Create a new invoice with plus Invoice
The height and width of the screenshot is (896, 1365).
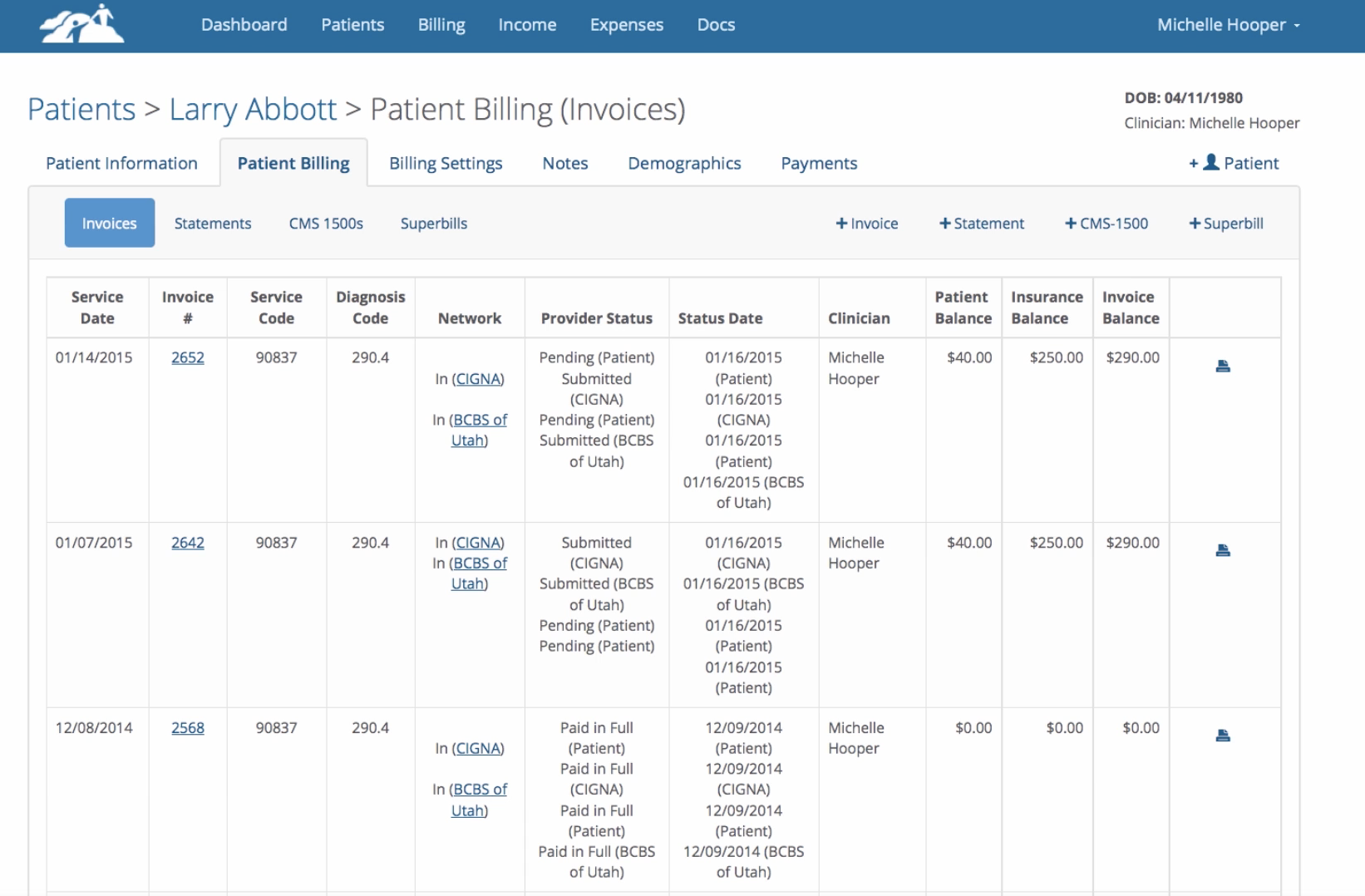866,224
